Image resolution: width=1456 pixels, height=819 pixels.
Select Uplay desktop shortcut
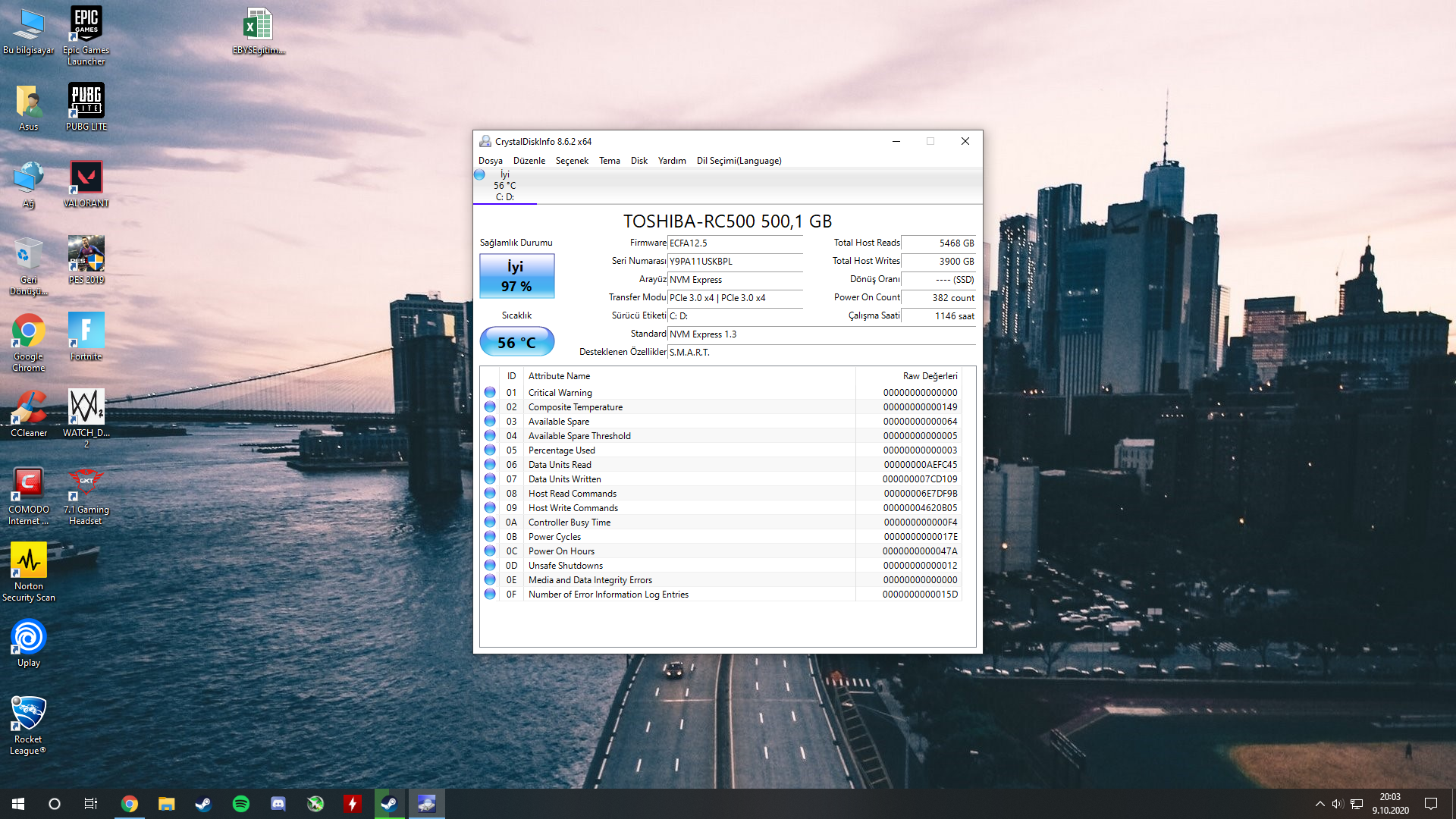click(28, 644)
